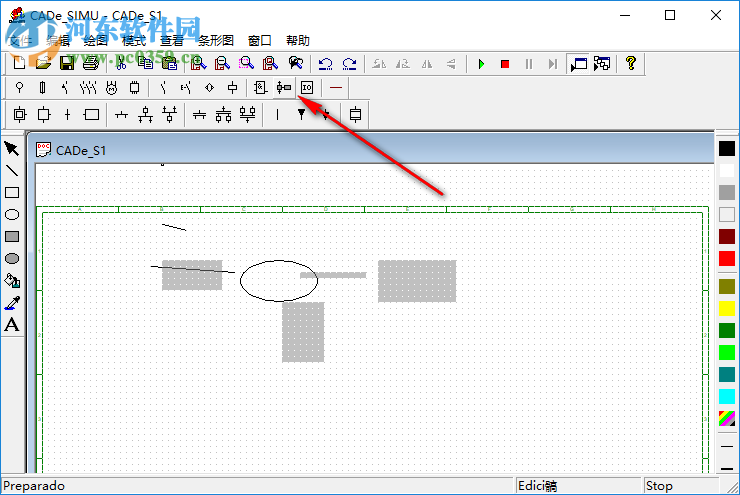Open the 编辑 menu
Viewport: 740px width, 495px height.
pos(59,41)
